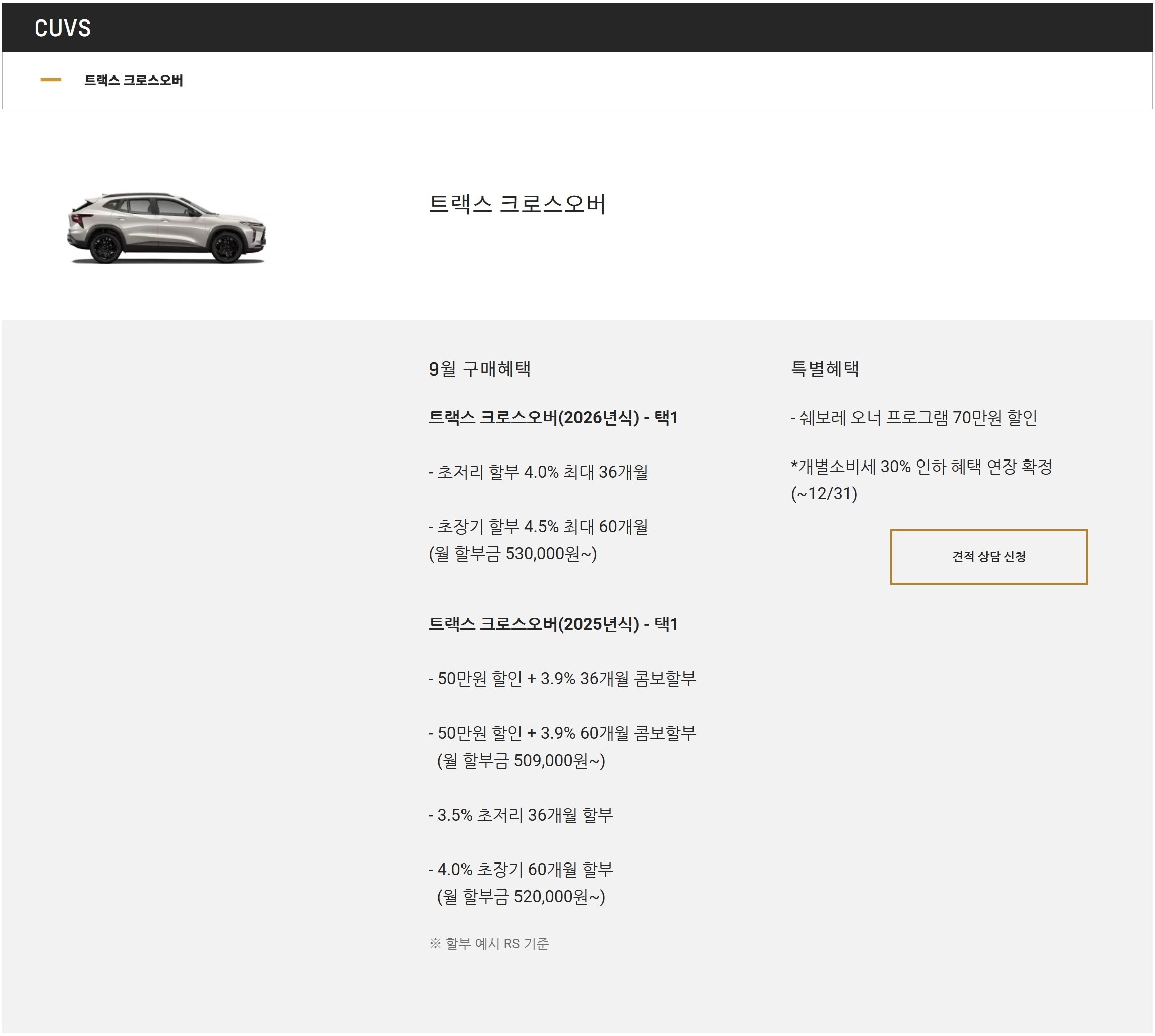Click the 9월 구매혜택 heading
The width and height of the screenshot is (1155, 1036).
[x=479, y=369]
